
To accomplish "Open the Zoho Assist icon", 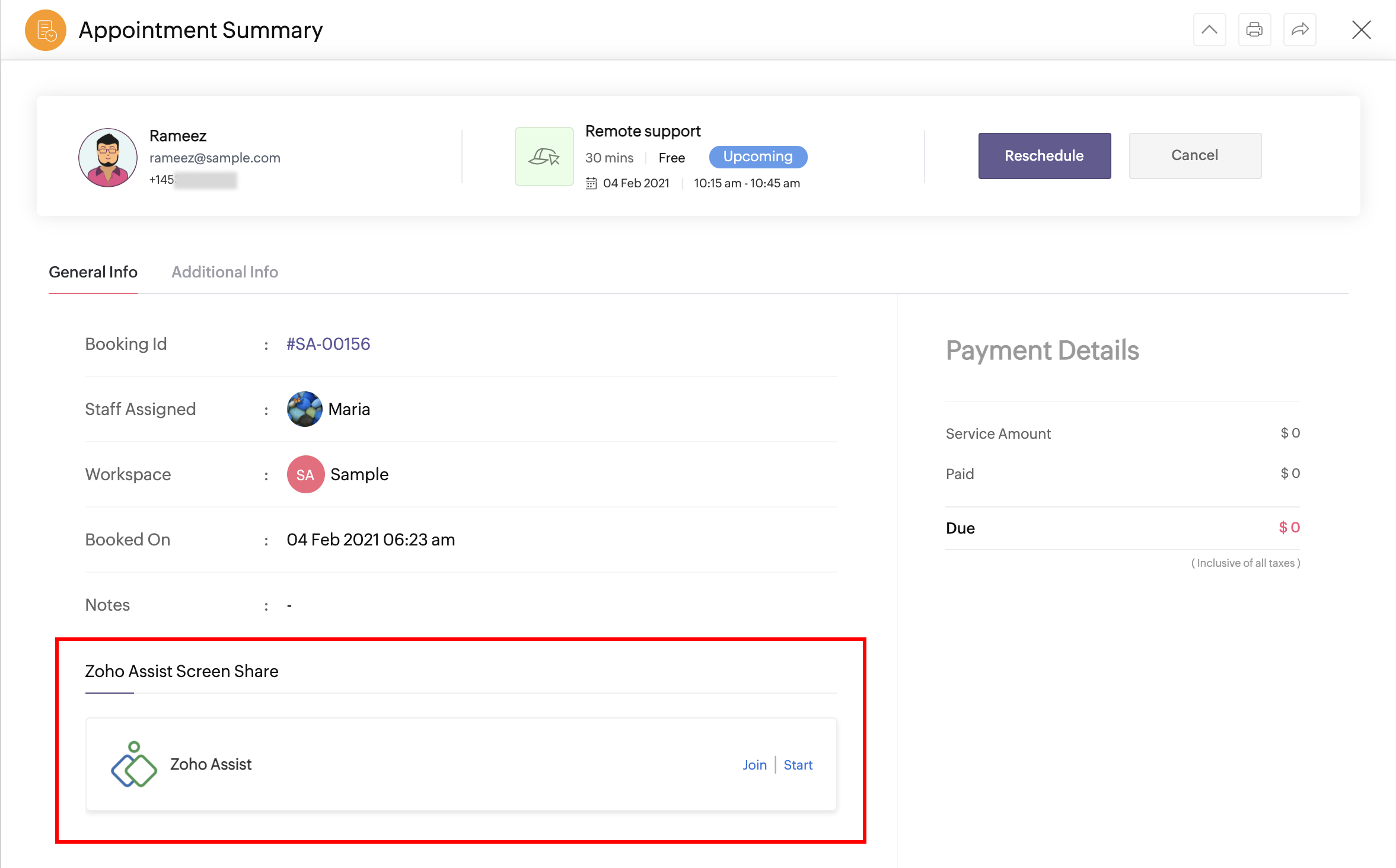I will (x=133, y=765).
